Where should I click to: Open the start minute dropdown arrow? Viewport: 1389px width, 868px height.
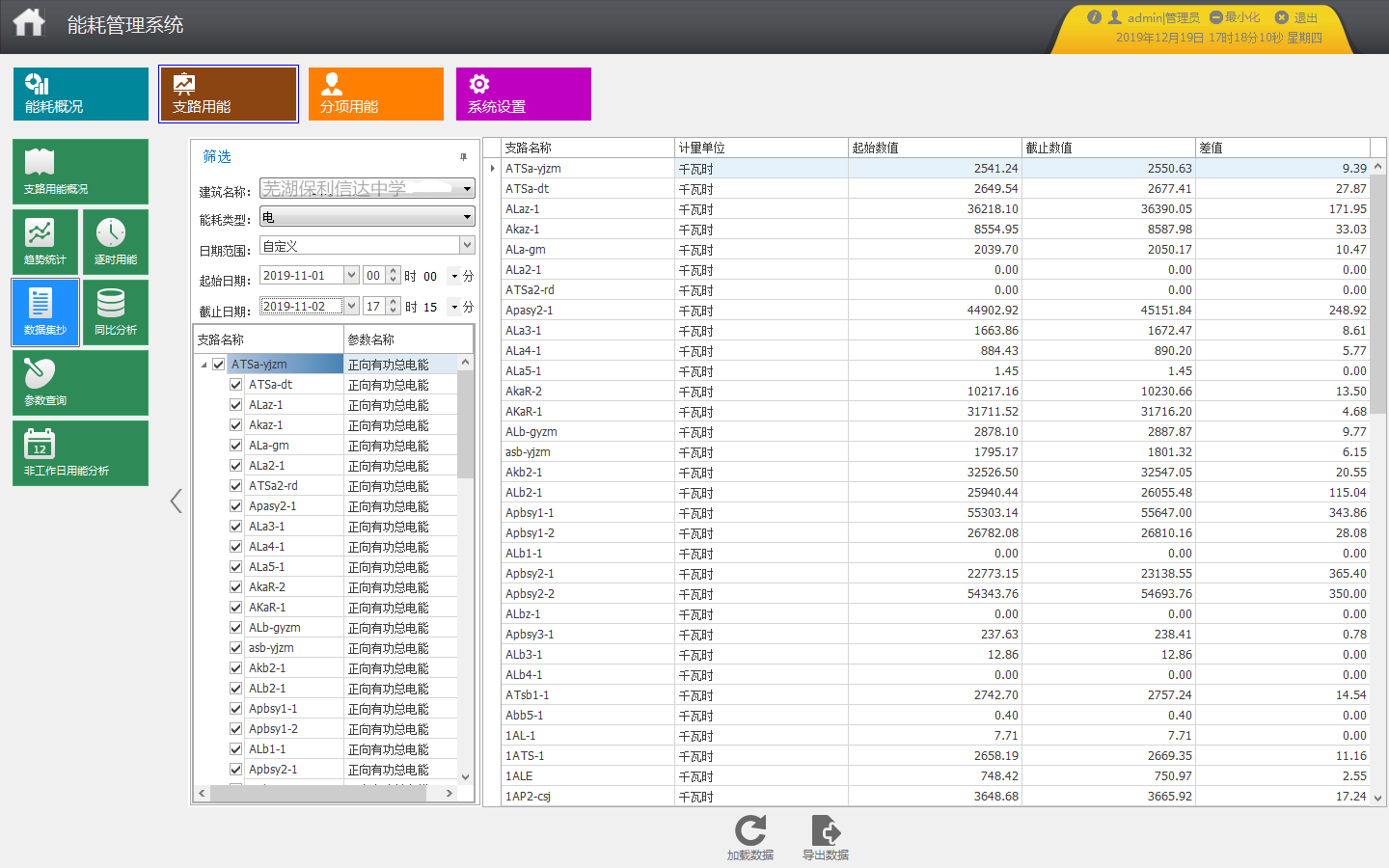(454, 276)
